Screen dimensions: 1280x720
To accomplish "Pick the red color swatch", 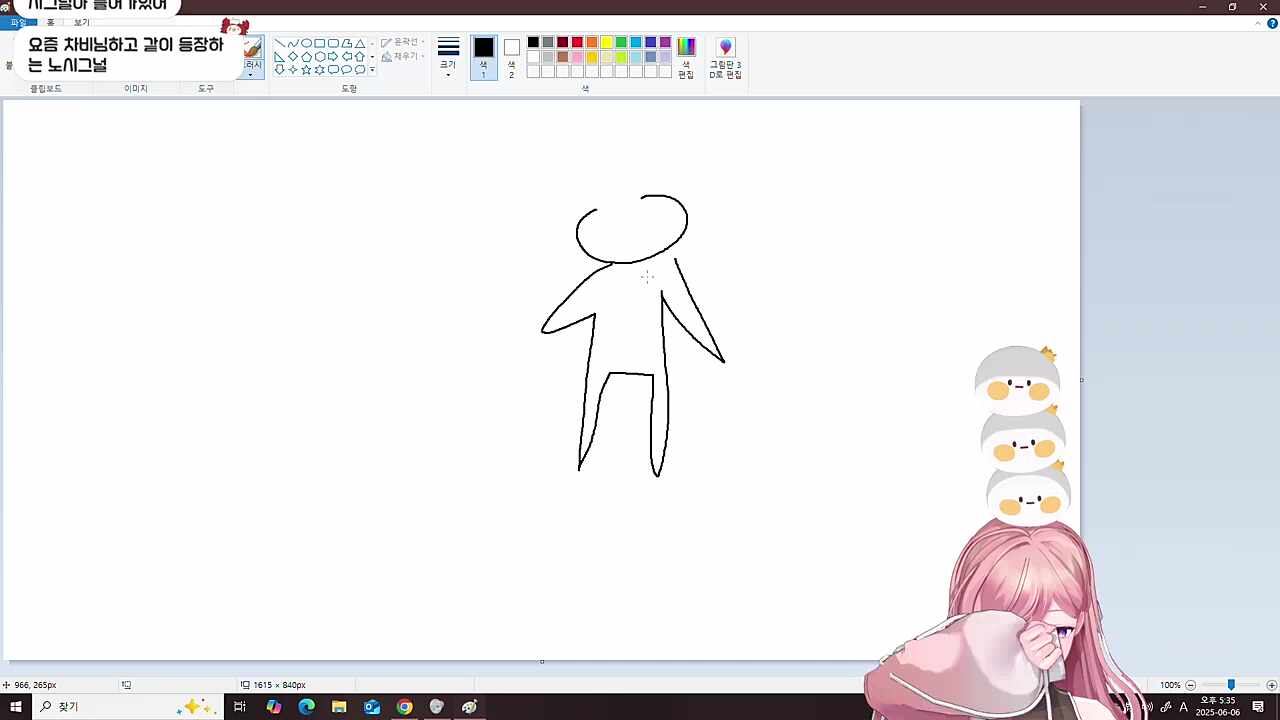I will click(x=577, y=42).
